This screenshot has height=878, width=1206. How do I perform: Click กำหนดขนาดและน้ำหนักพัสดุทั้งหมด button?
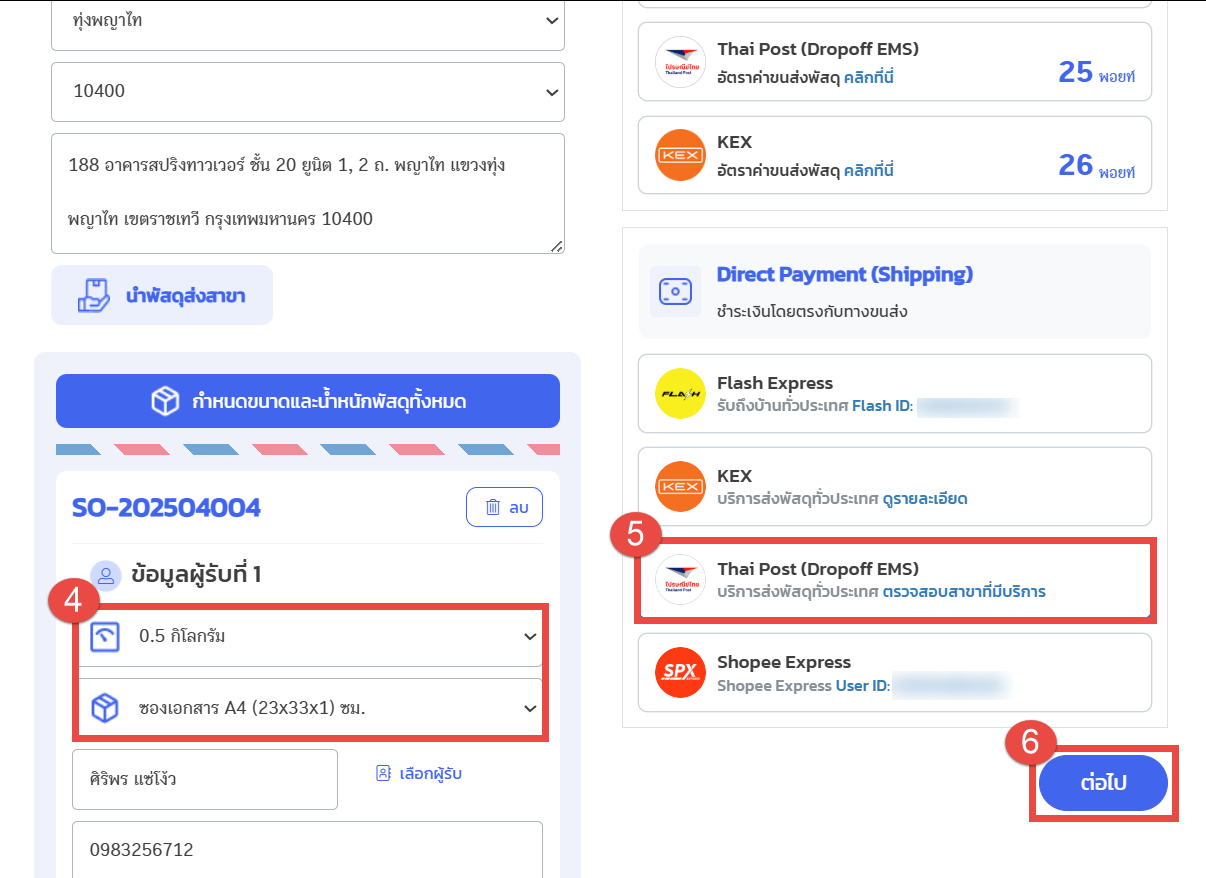[308, 401]
